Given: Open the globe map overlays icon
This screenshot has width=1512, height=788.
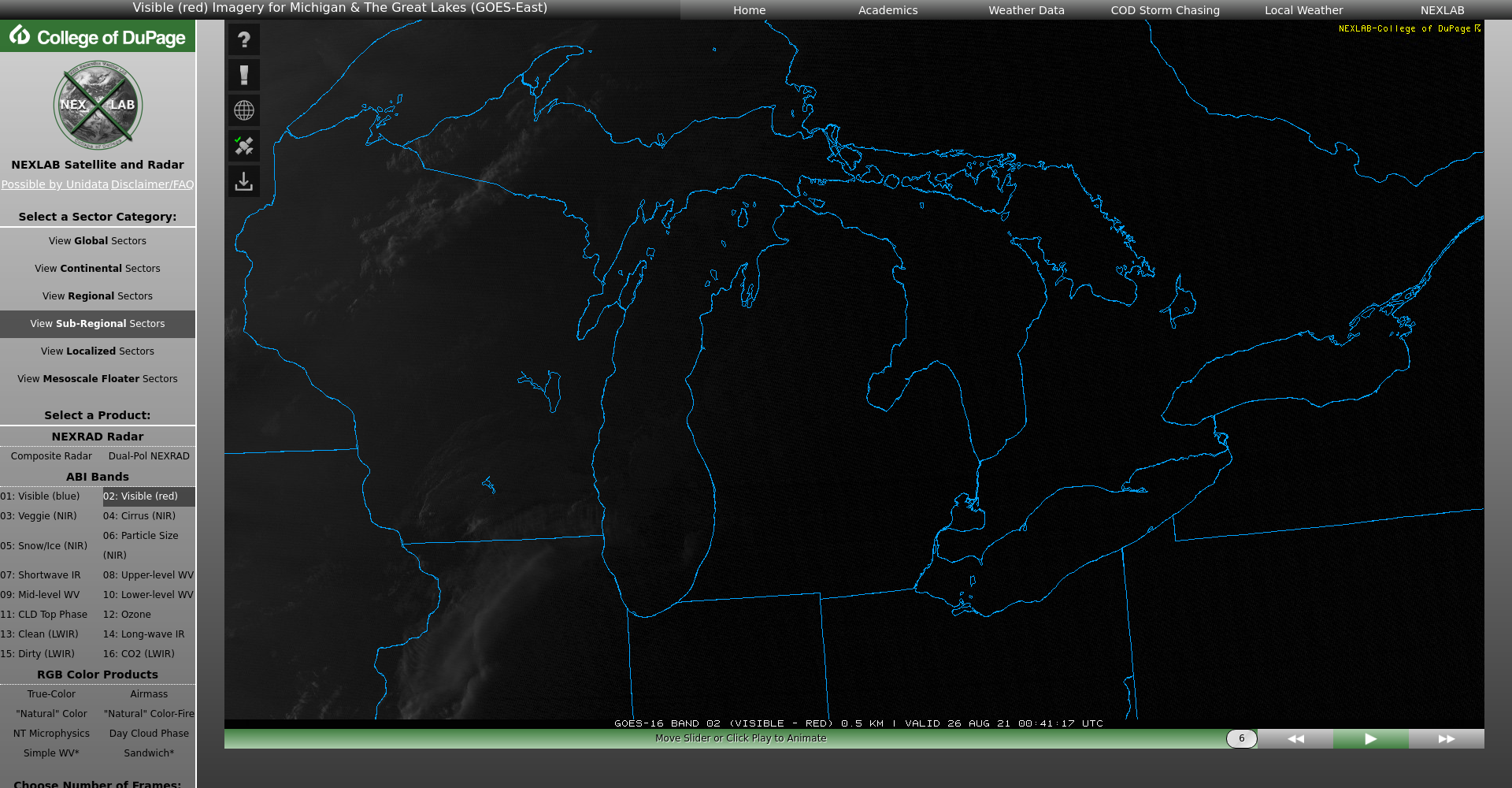Looking at the screenshot, I should (244, 111).
